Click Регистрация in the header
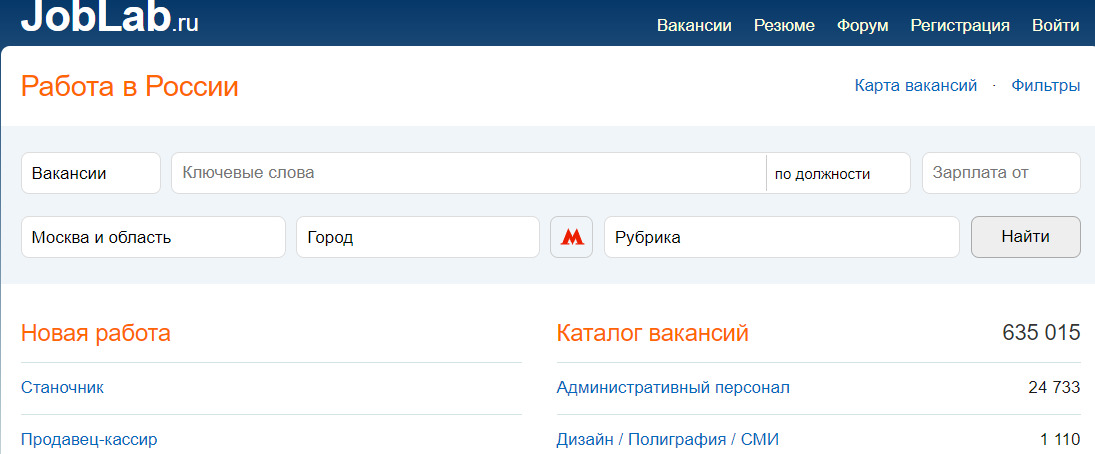The height and width of the screenshot is (454, 1095). [960, 25]
